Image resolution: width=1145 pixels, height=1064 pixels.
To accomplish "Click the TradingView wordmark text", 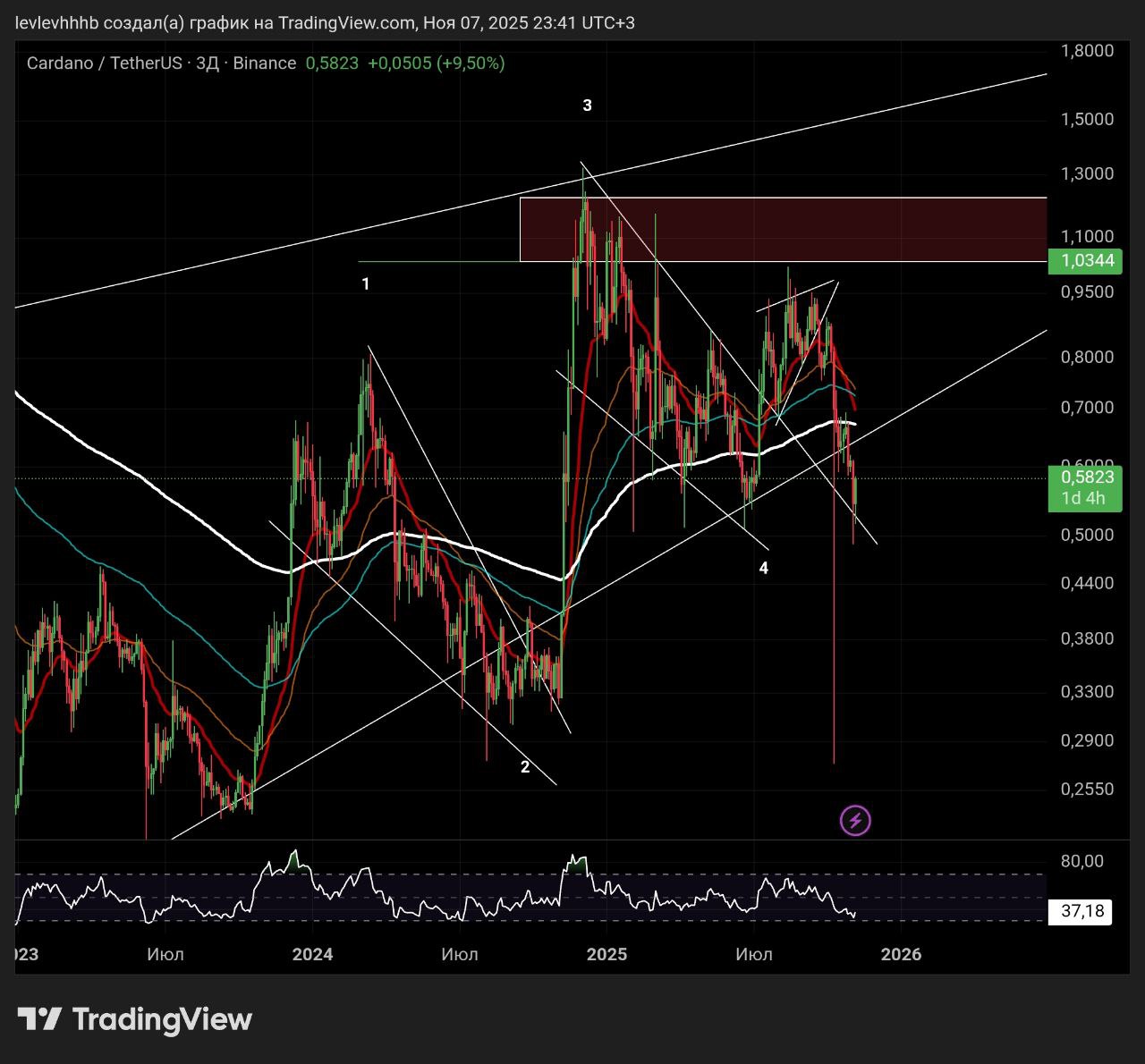I will click(x=162, y=1019).
